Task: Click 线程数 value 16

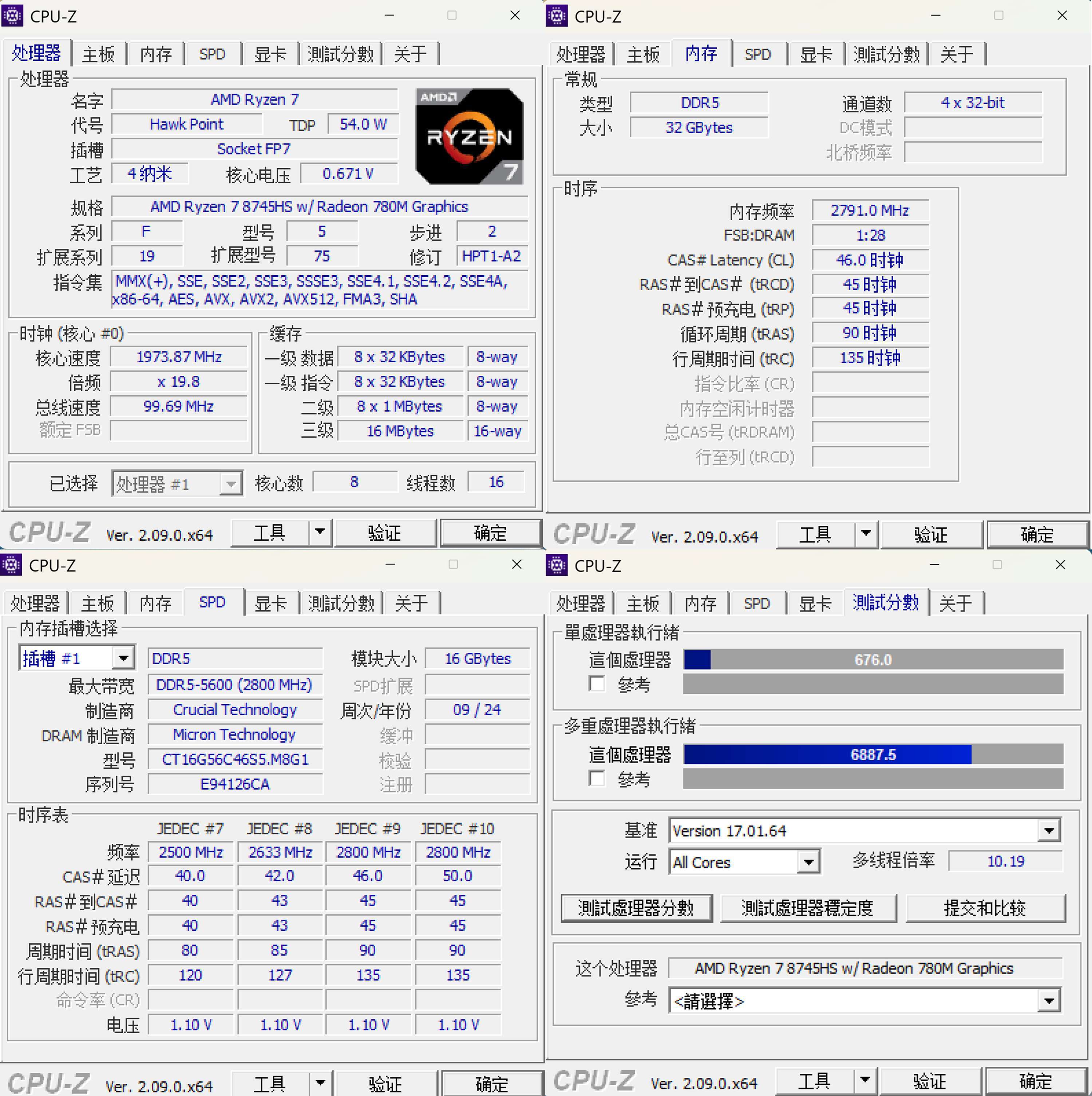Action: pos(496,482)
